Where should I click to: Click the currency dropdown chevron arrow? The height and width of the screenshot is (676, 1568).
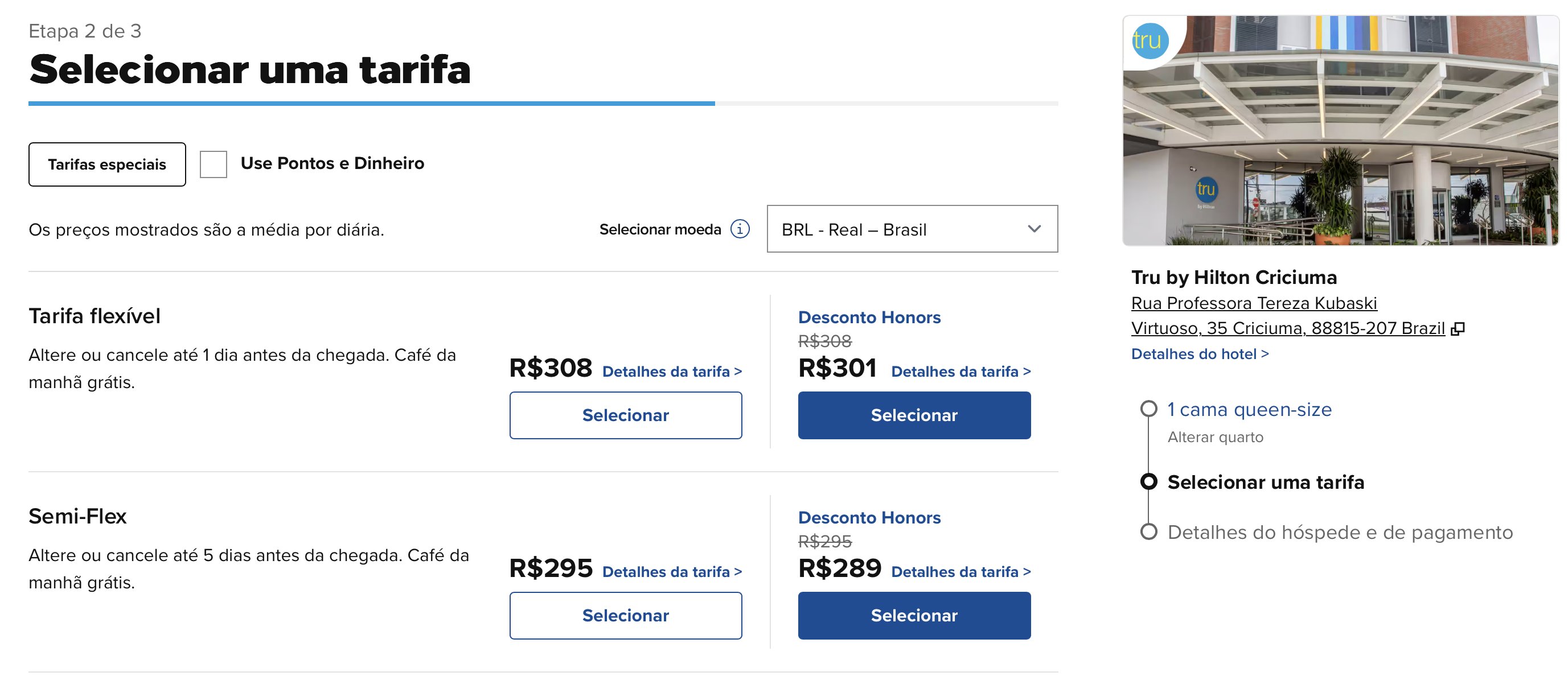click(1034, 229)
